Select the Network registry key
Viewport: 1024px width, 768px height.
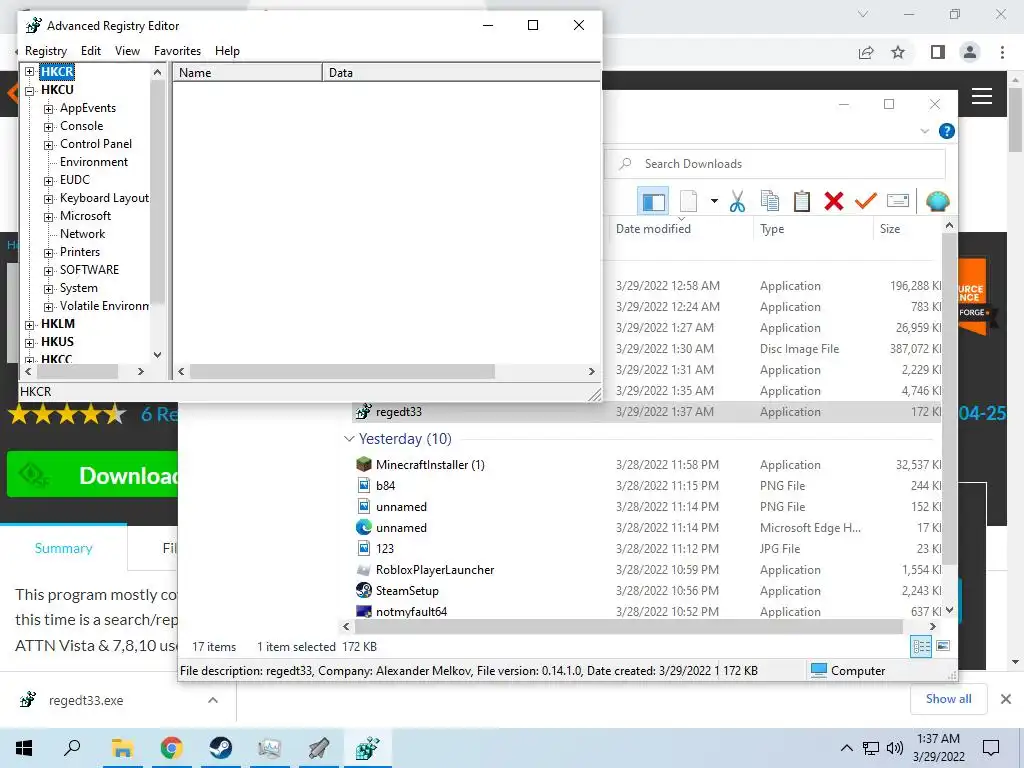82,234
